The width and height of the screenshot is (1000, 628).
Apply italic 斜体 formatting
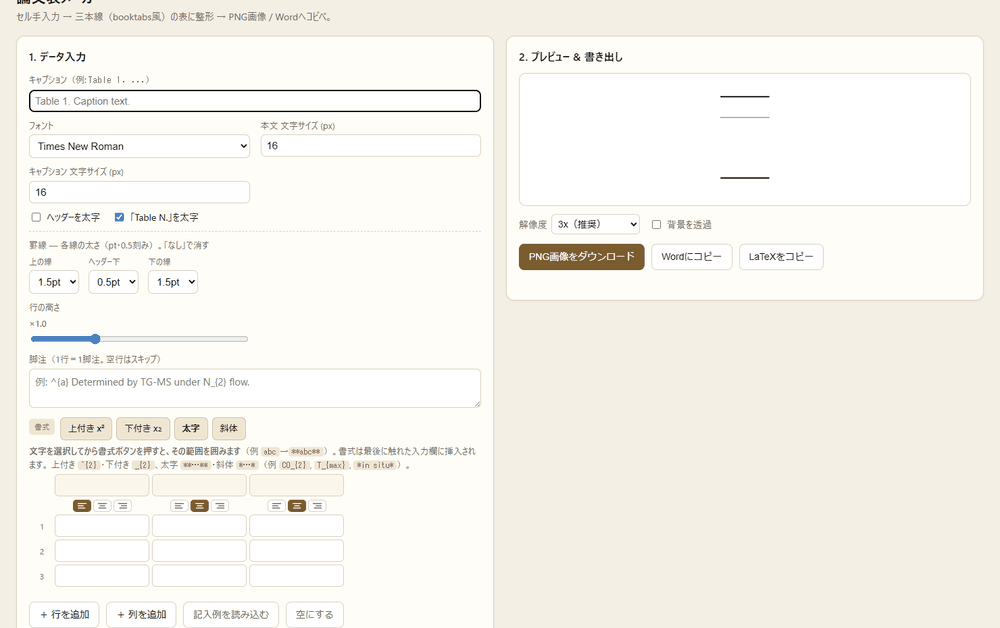coord(229,428)
